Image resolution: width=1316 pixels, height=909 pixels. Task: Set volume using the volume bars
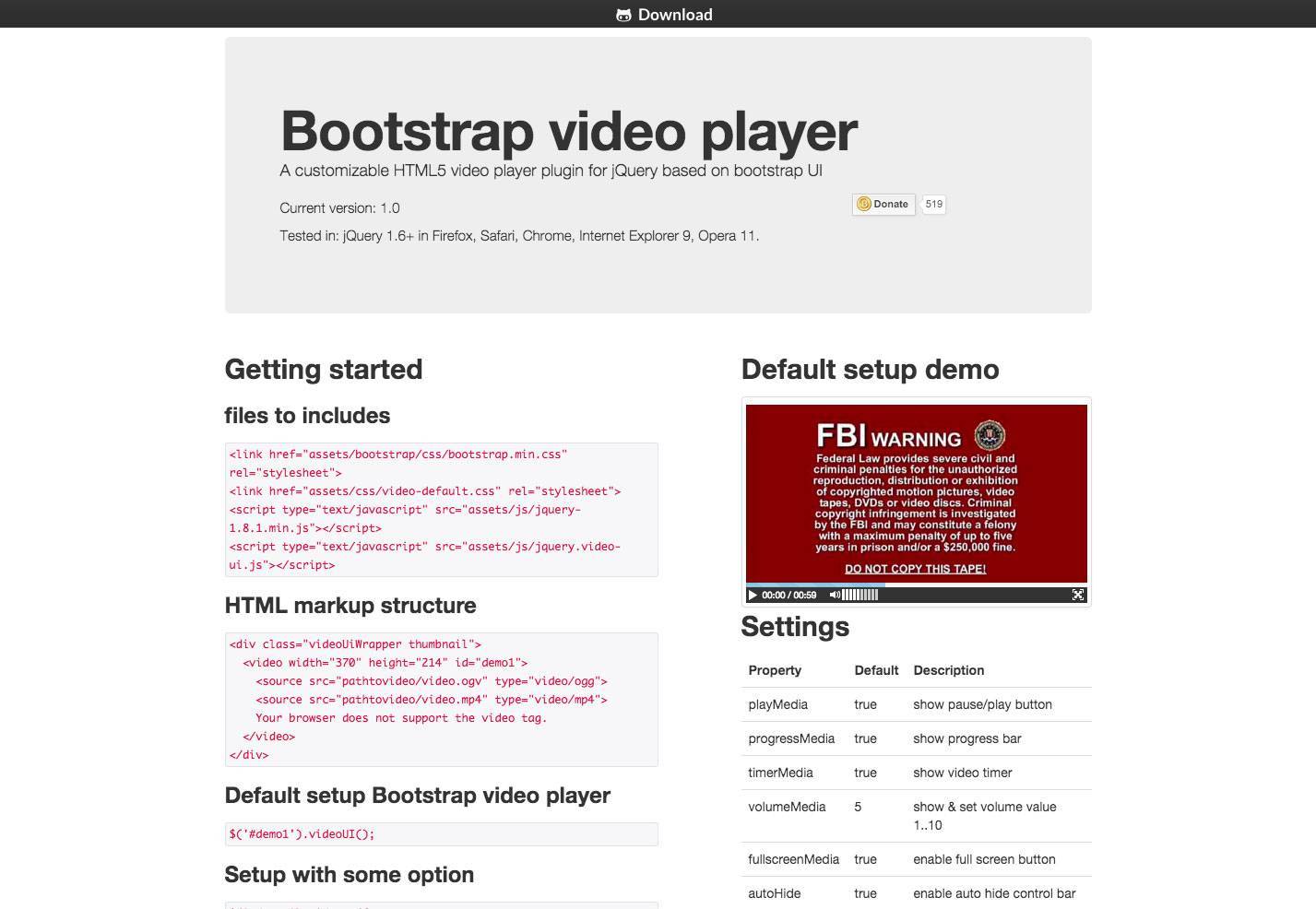[860, 595]
